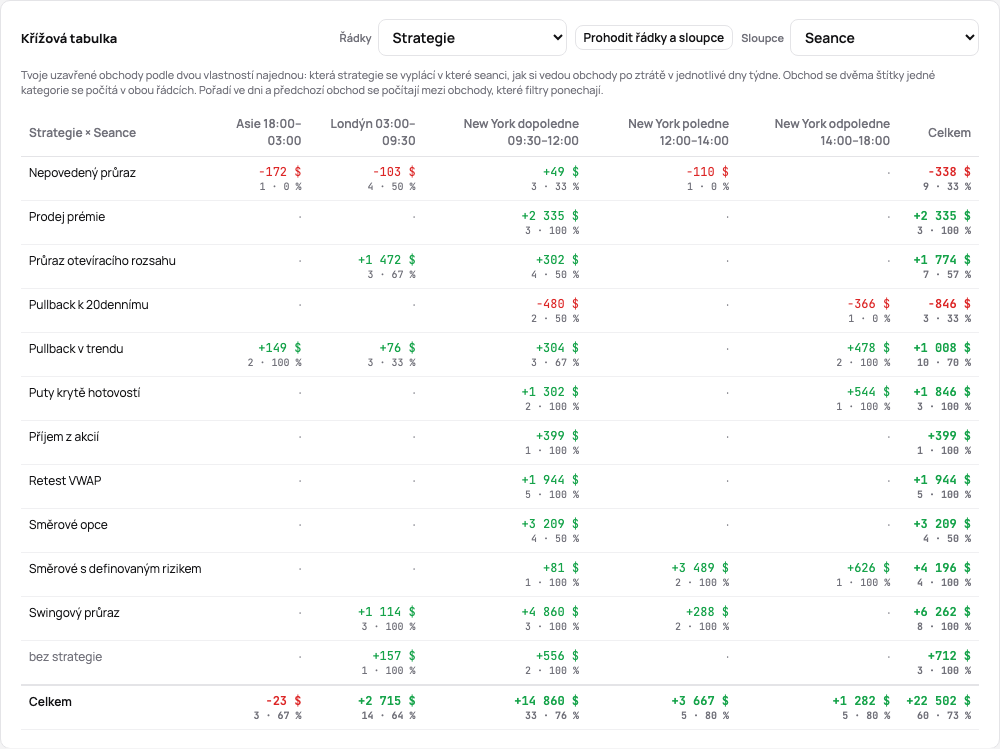Click the -172 $ value for Nepovedený průraz
This screenshot has width=1000, height=749.
280,172
